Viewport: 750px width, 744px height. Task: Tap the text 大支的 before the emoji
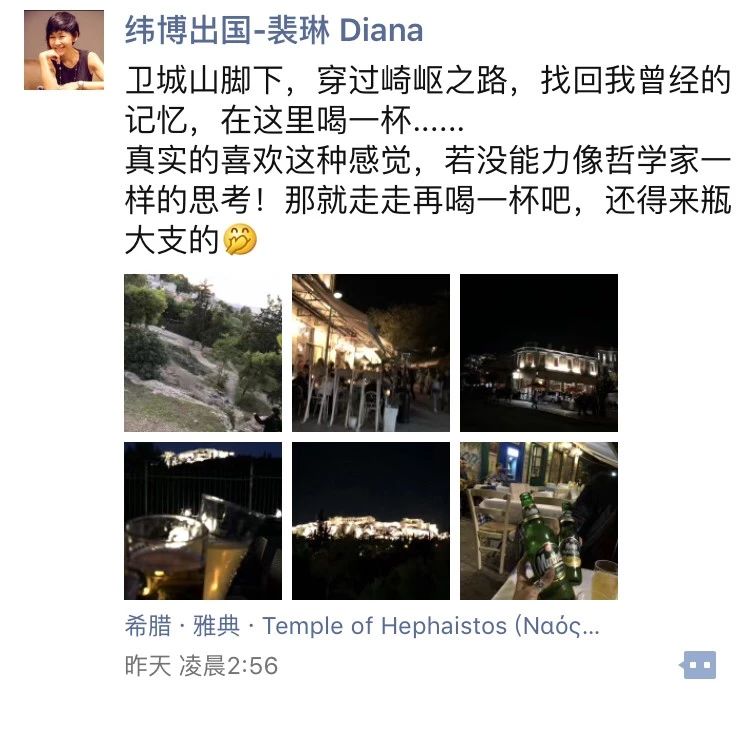[x=172, y=240]
